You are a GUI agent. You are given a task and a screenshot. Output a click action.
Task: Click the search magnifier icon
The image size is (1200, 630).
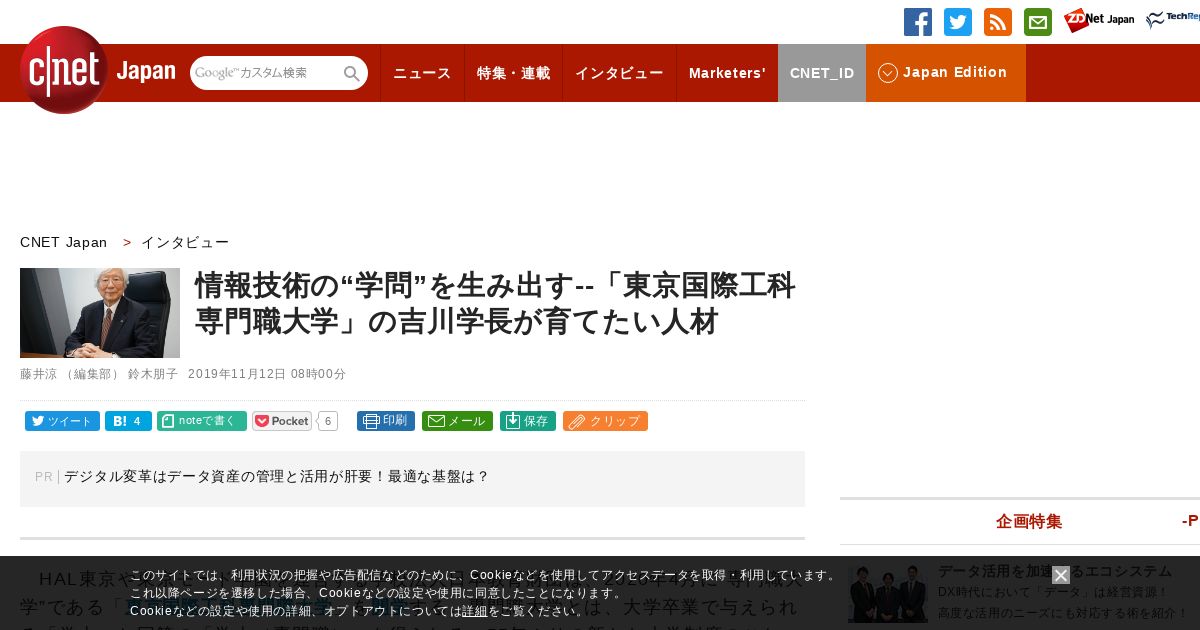[351, 73]
